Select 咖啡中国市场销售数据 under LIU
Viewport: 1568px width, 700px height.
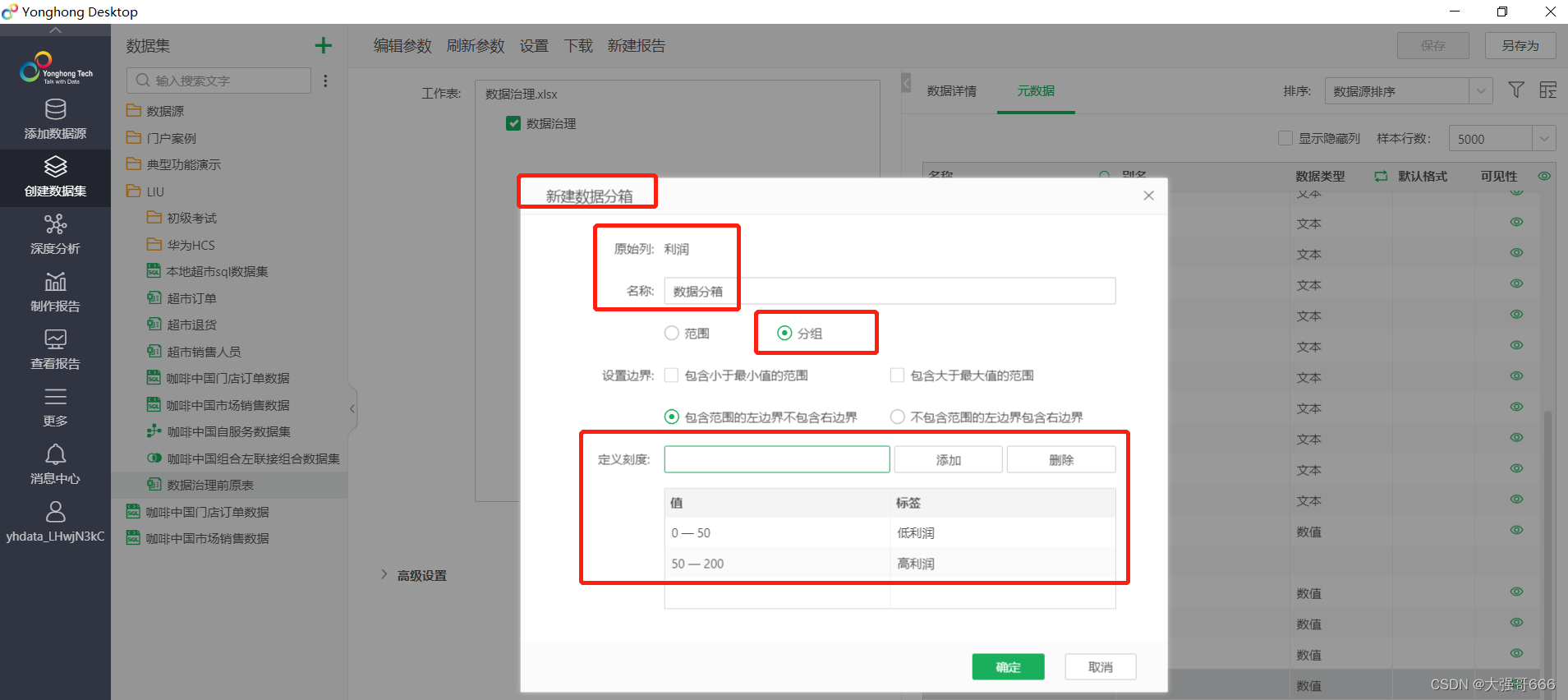tap(218, 405)
